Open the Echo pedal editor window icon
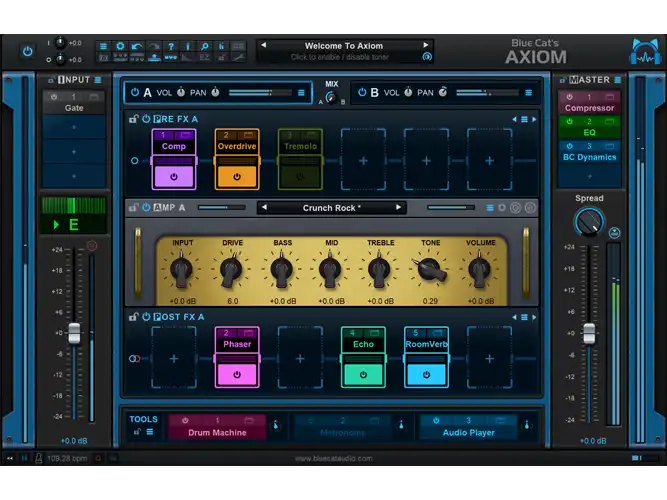 point(374,333)
